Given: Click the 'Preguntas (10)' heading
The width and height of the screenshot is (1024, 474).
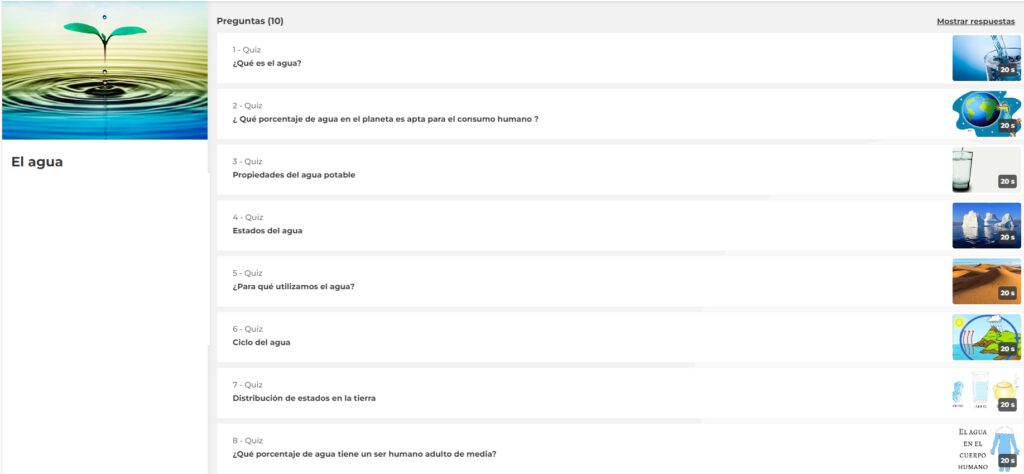Looking at the screenshot, I should coord(250,21).
